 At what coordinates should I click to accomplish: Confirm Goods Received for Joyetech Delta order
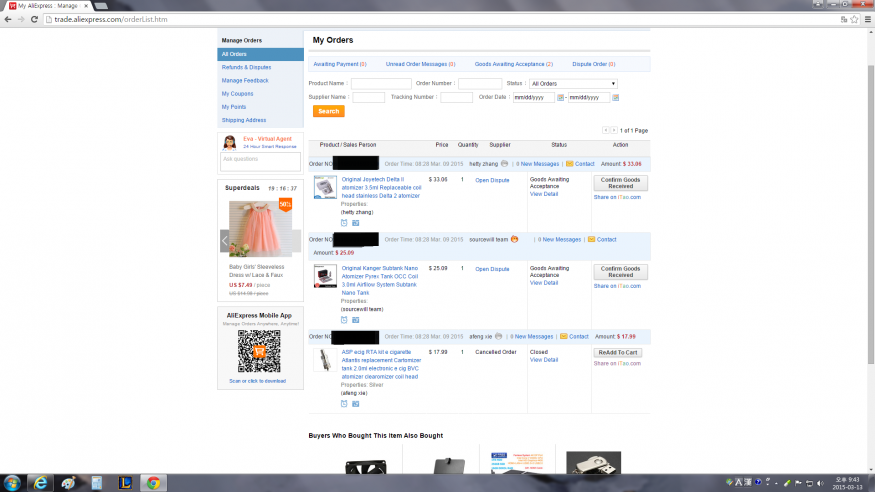pos(620,183)
